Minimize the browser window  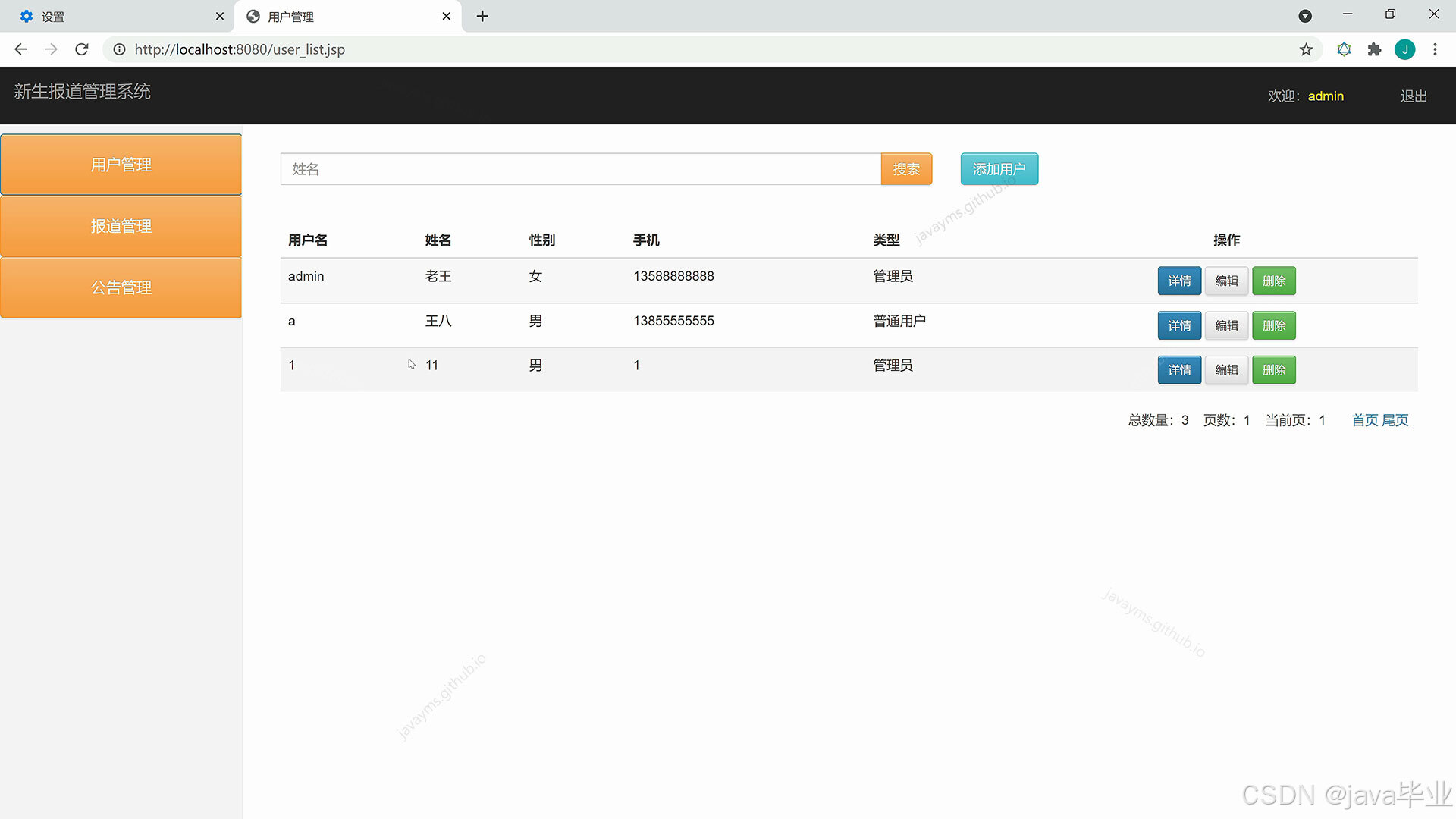coord(1348,14)
